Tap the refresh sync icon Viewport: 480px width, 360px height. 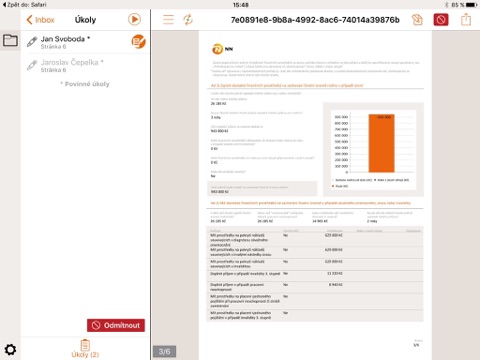coord(188,20)
